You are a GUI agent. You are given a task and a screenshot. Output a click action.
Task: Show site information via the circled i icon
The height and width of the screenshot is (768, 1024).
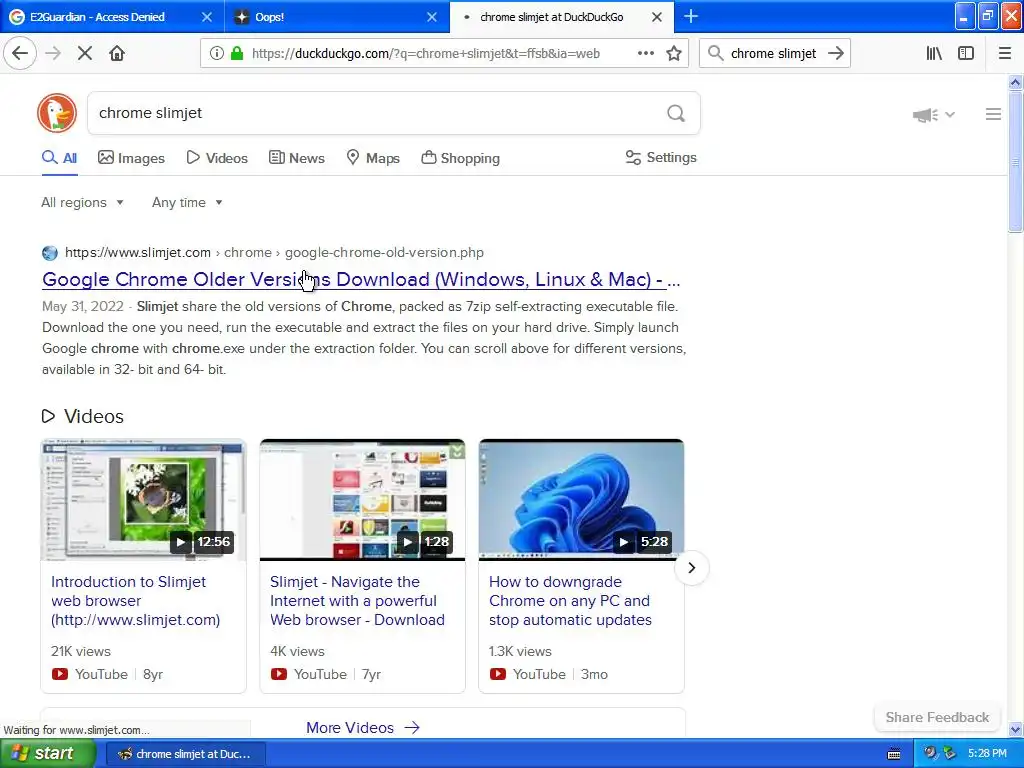click(x=217, y=53)
